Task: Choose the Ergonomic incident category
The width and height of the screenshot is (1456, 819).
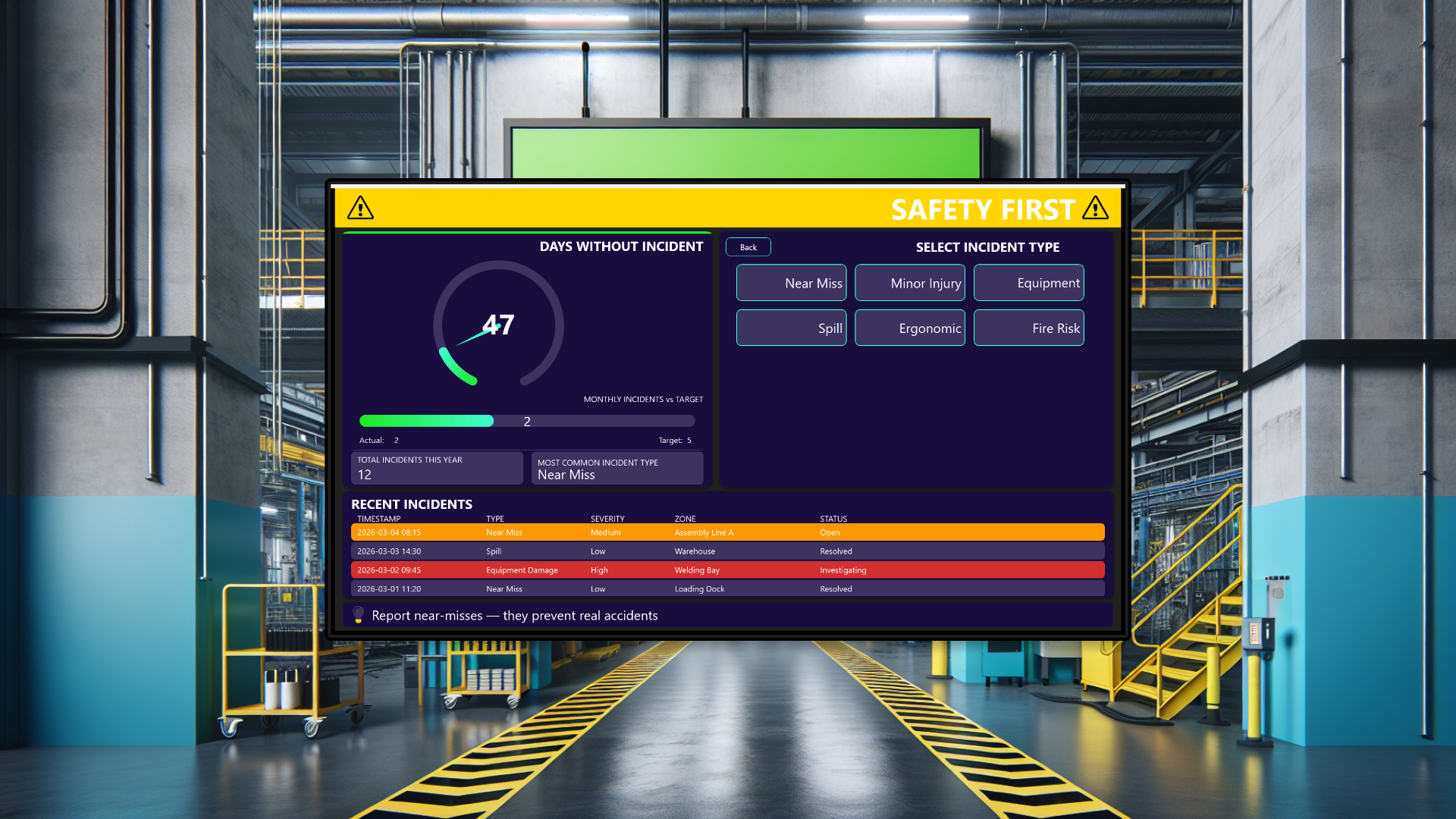Action: pos(909,328)
